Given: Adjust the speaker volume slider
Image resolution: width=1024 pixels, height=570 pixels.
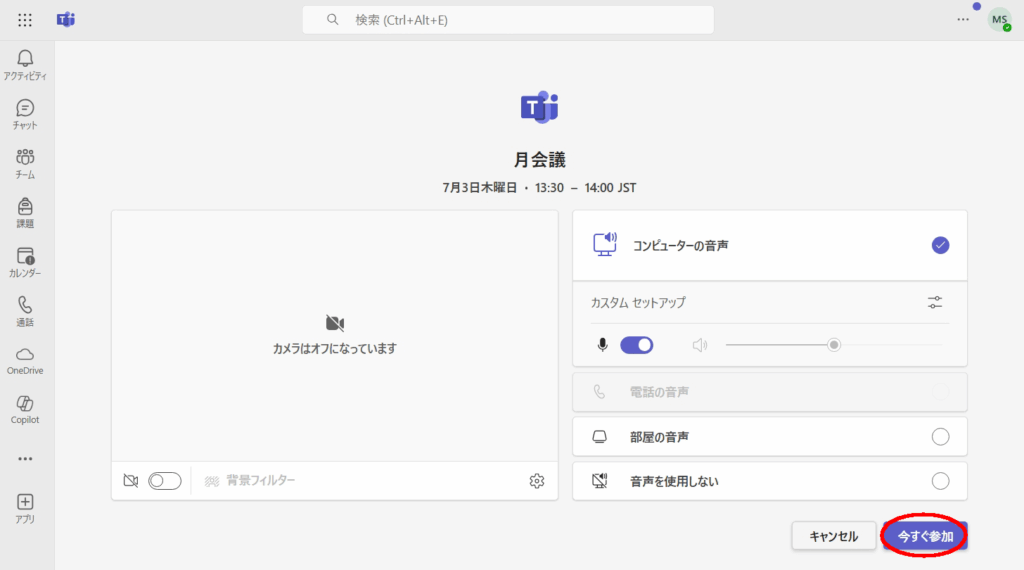Looking at the screenshot, I should point(834,345).
